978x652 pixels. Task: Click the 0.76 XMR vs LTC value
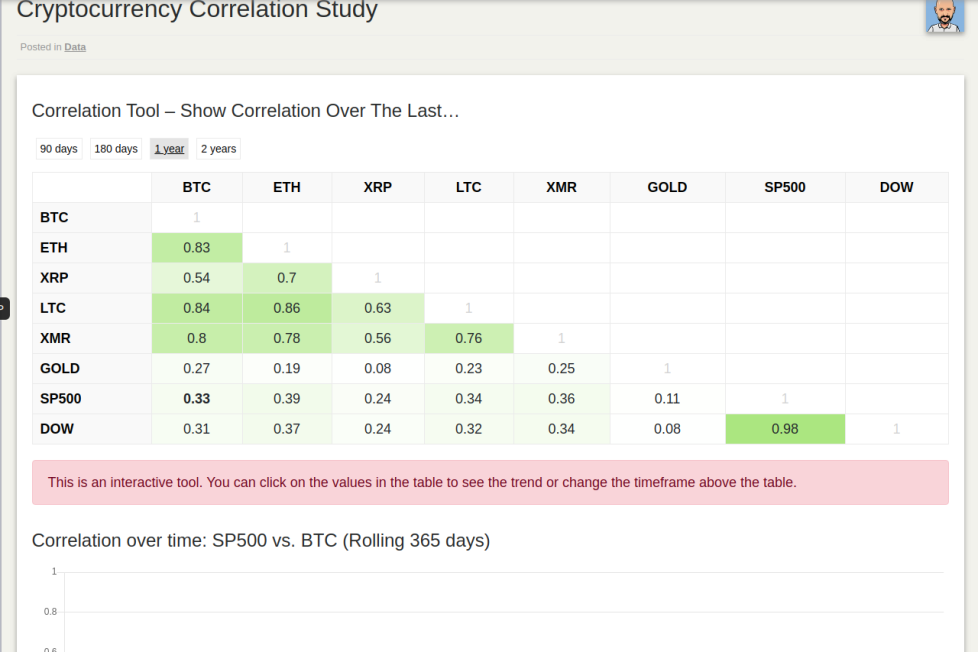click(468, 338)
